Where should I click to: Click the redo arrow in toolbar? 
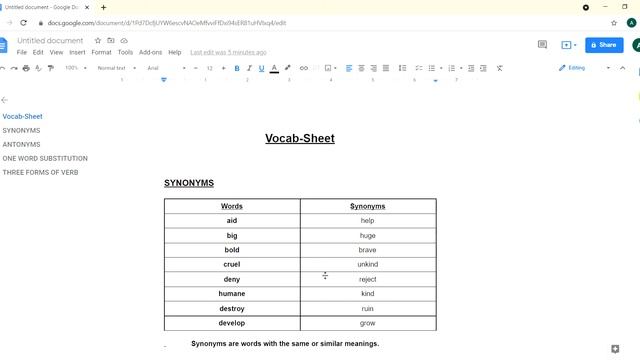click(14, 68)
